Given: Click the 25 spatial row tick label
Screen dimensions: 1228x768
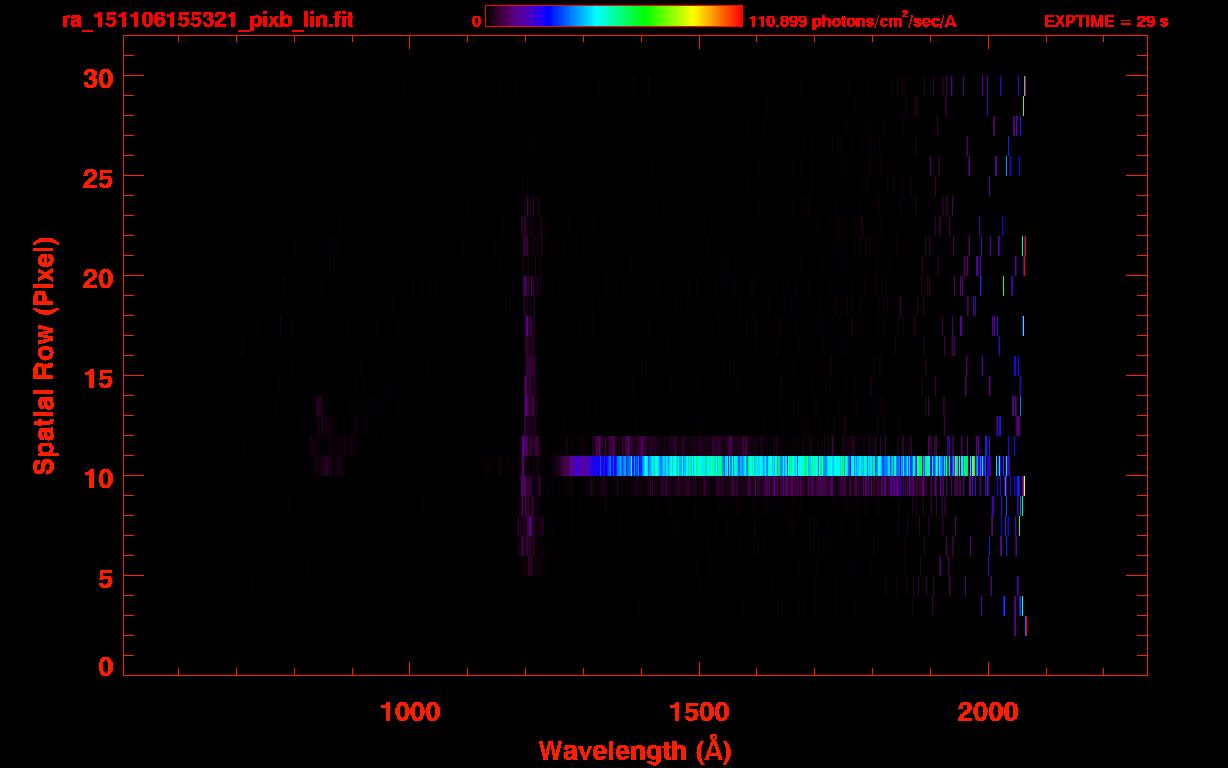Looking at the screenshot, I should 98,176.
